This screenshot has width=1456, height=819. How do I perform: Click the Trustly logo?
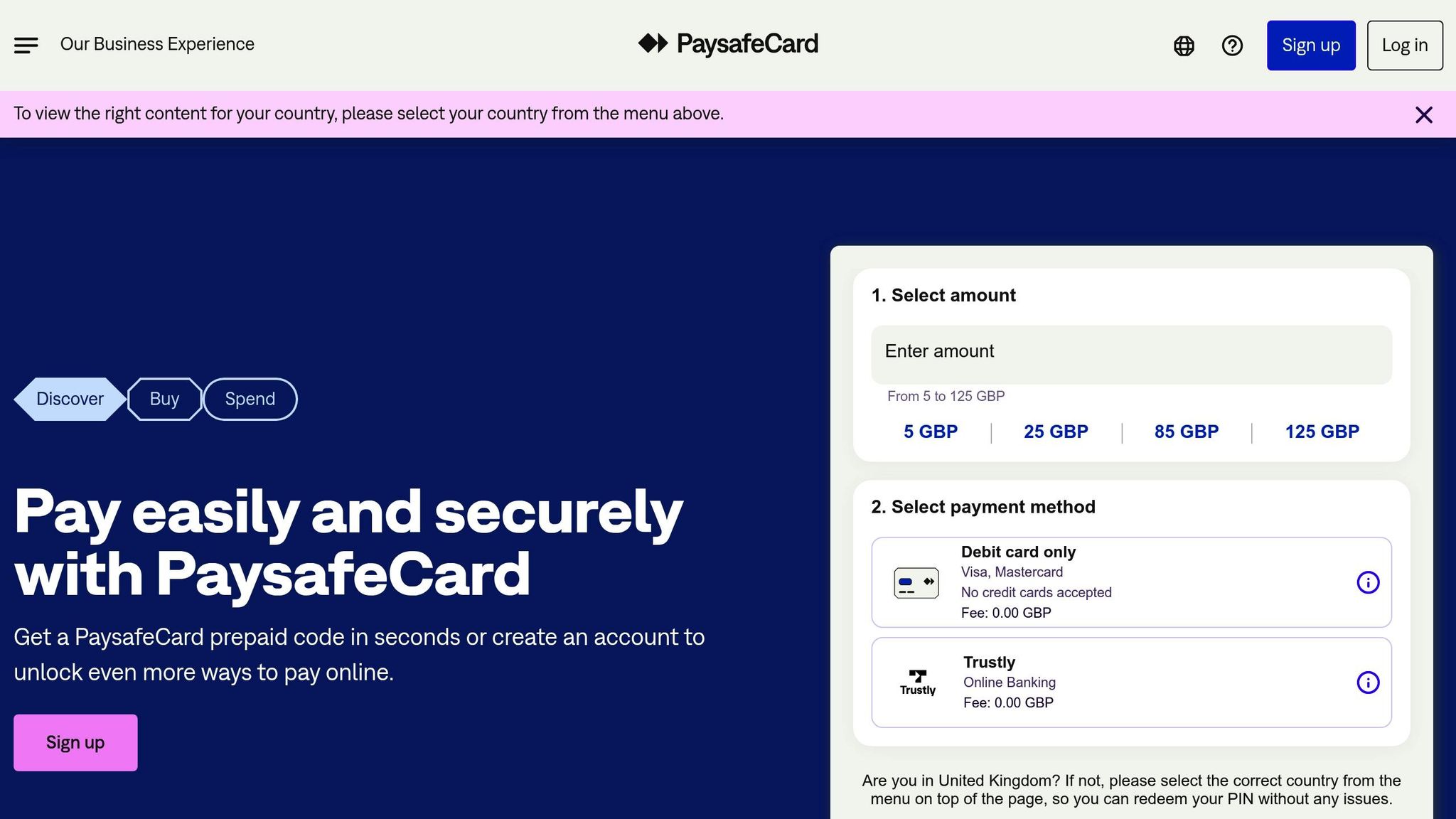(x=917, y=680)
